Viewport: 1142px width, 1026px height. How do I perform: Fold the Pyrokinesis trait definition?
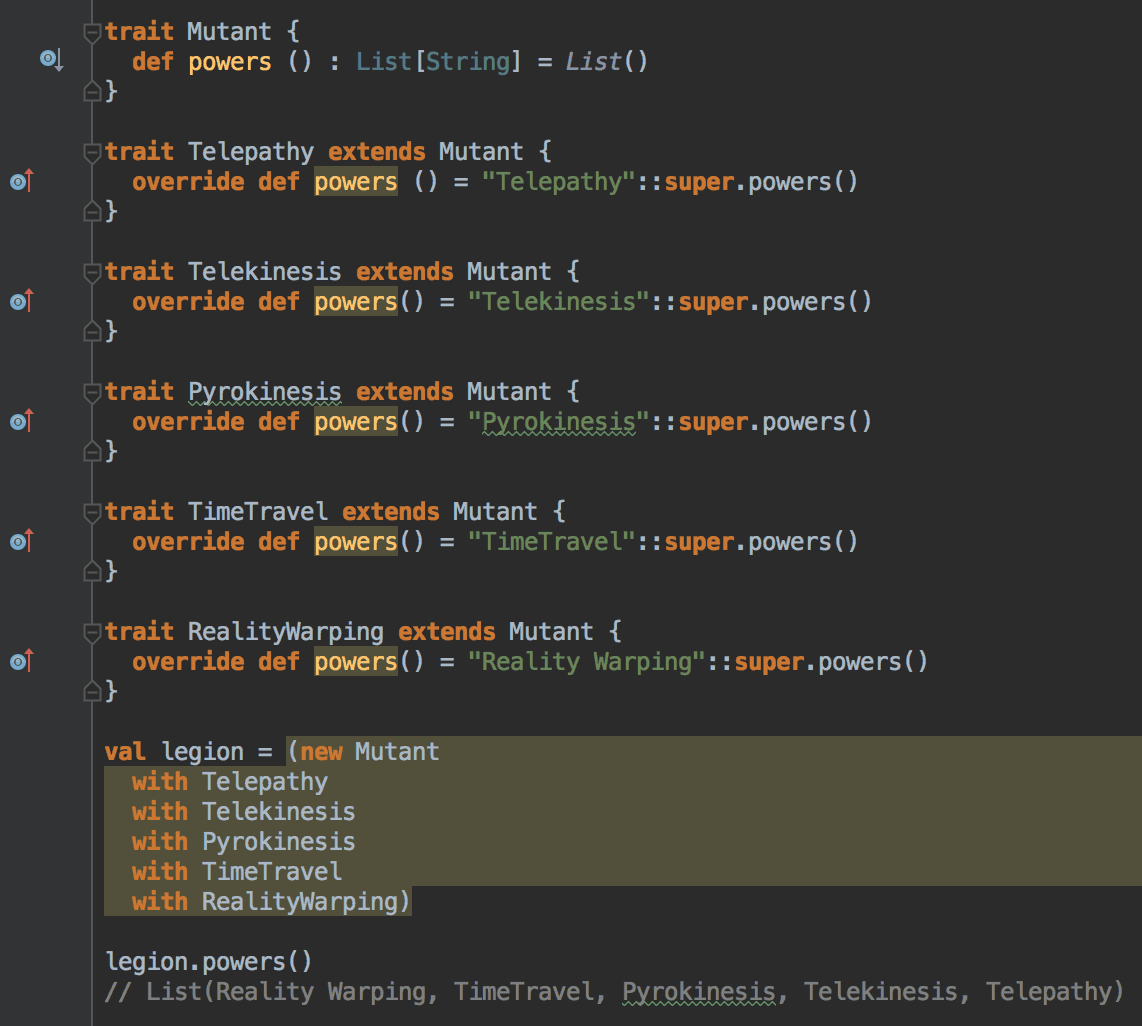point(92,393)
